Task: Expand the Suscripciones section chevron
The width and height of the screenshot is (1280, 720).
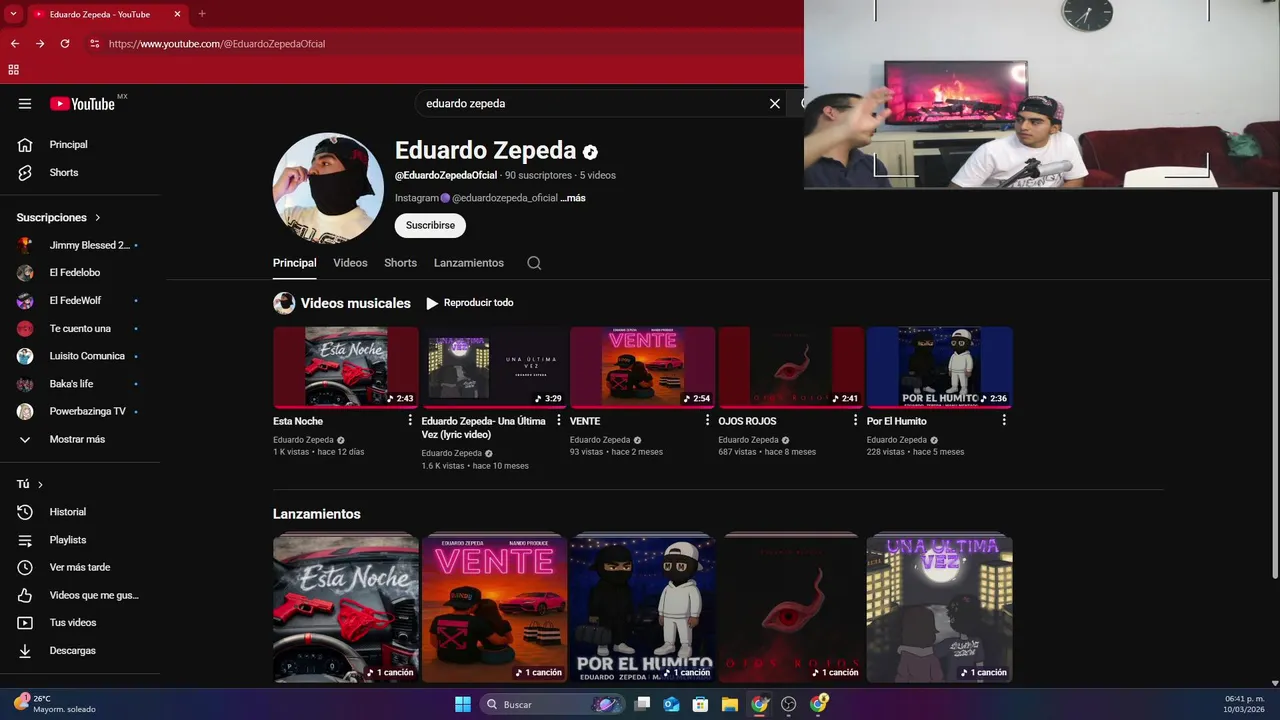Action: (98, 218)
